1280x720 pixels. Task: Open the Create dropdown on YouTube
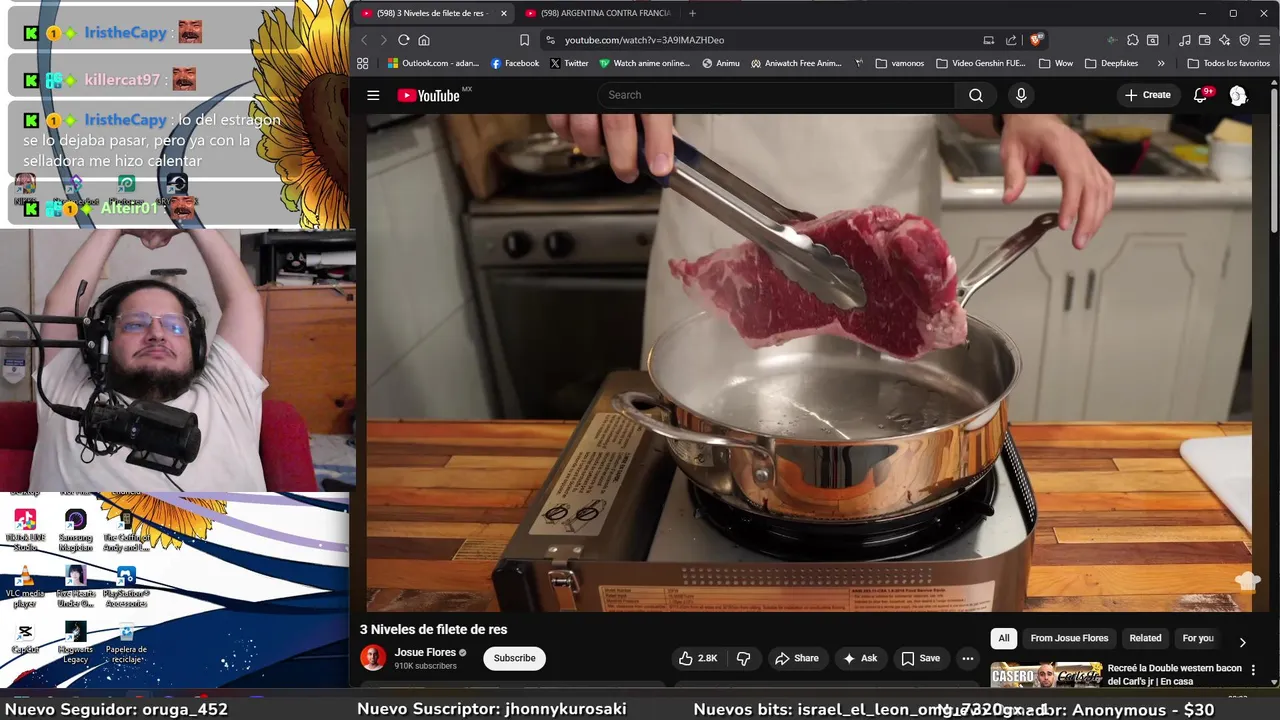[1147, 95]
